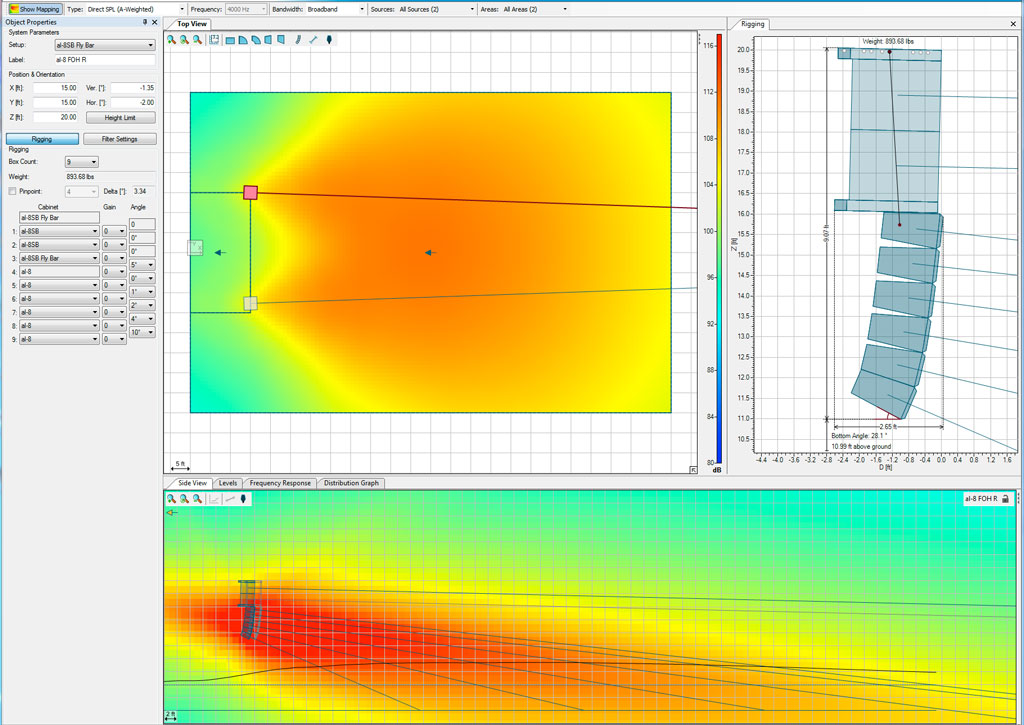Image resolution: width=1024 pixels, height=725 pixels.
Task: Click the Y [ft] position field
Action: (x=56, y=103)
